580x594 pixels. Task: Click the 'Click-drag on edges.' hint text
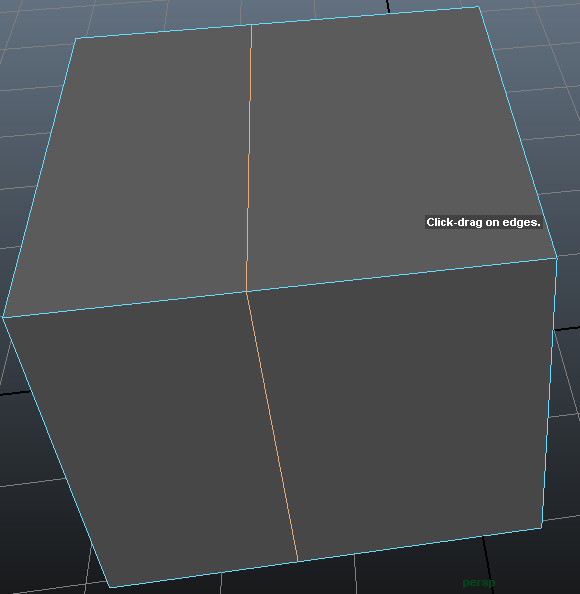(x=483, y=222)
